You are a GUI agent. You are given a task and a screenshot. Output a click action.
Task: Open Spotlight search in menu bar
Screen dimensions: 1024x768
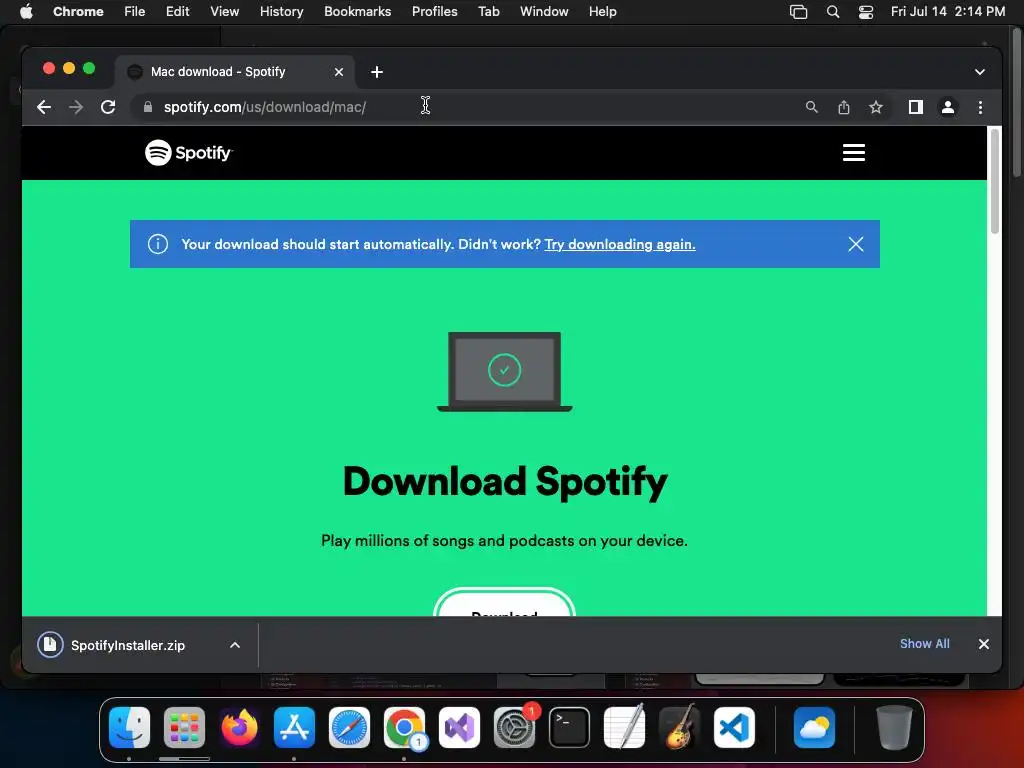(x=833, y=12)
